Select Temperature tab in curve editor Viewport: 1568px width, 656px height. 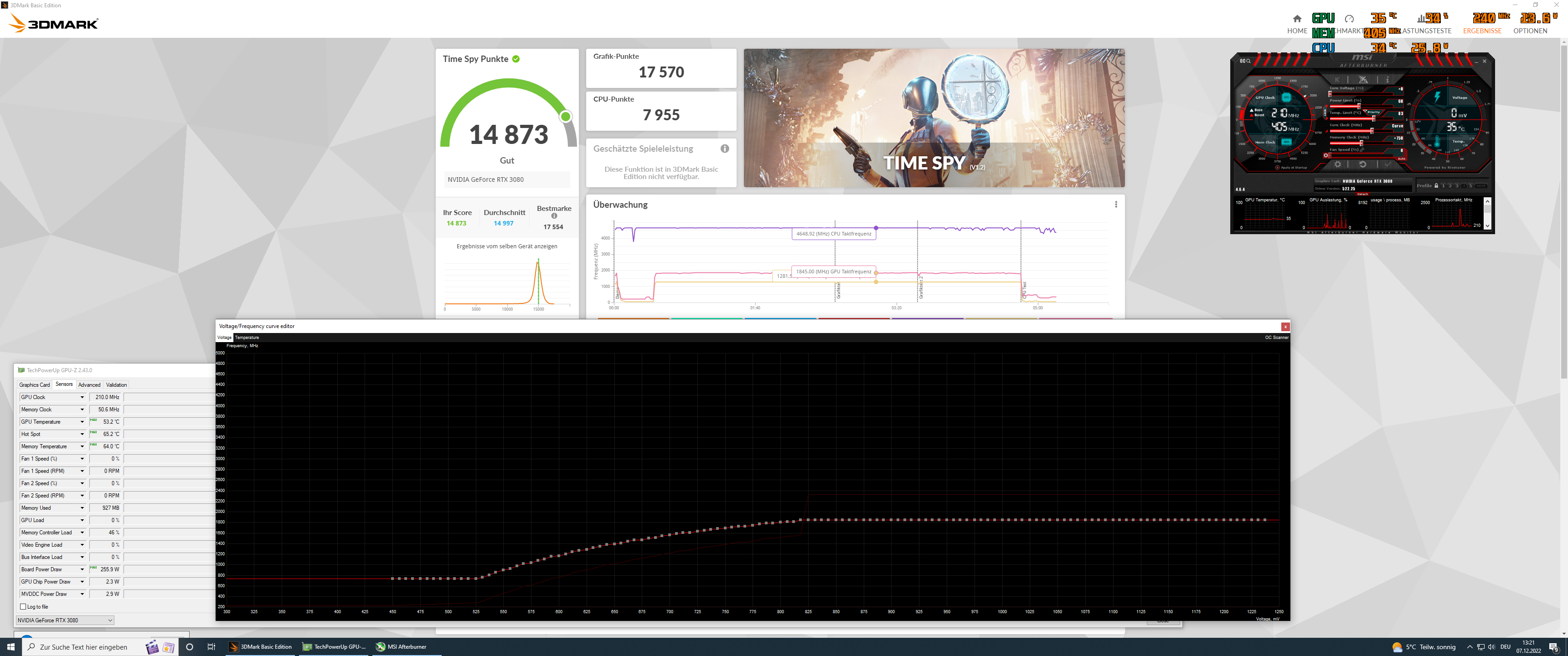pos(247,337)
